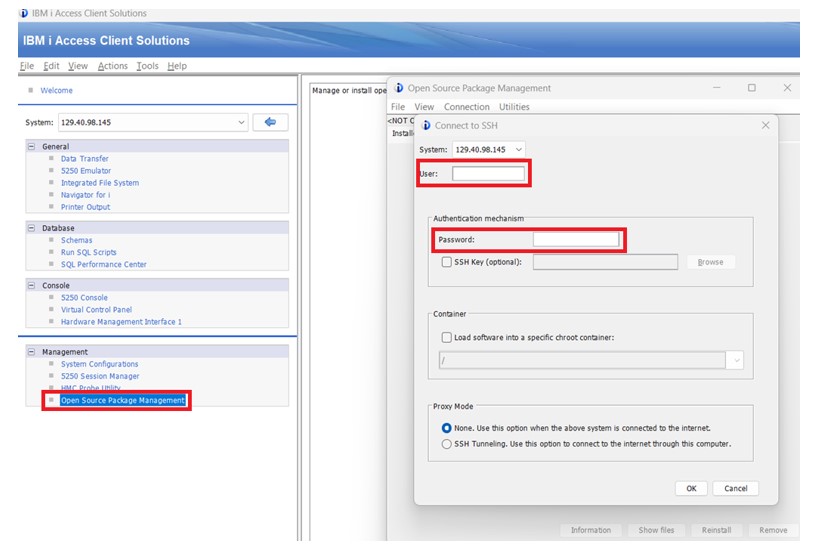Open the 5250 Console
Screen dimensions: 821x560
click(84, 297)
